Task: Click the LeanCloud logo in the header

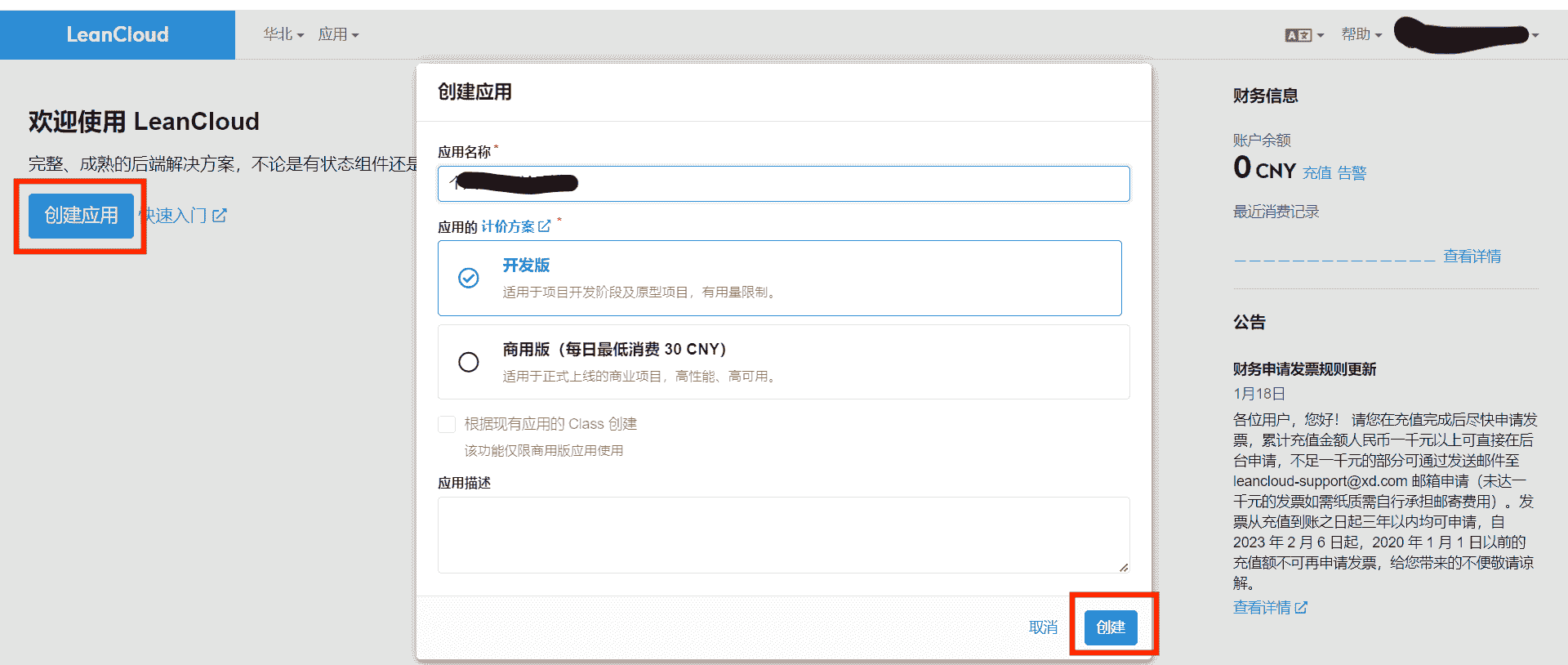Action: (x=118, y=34)
